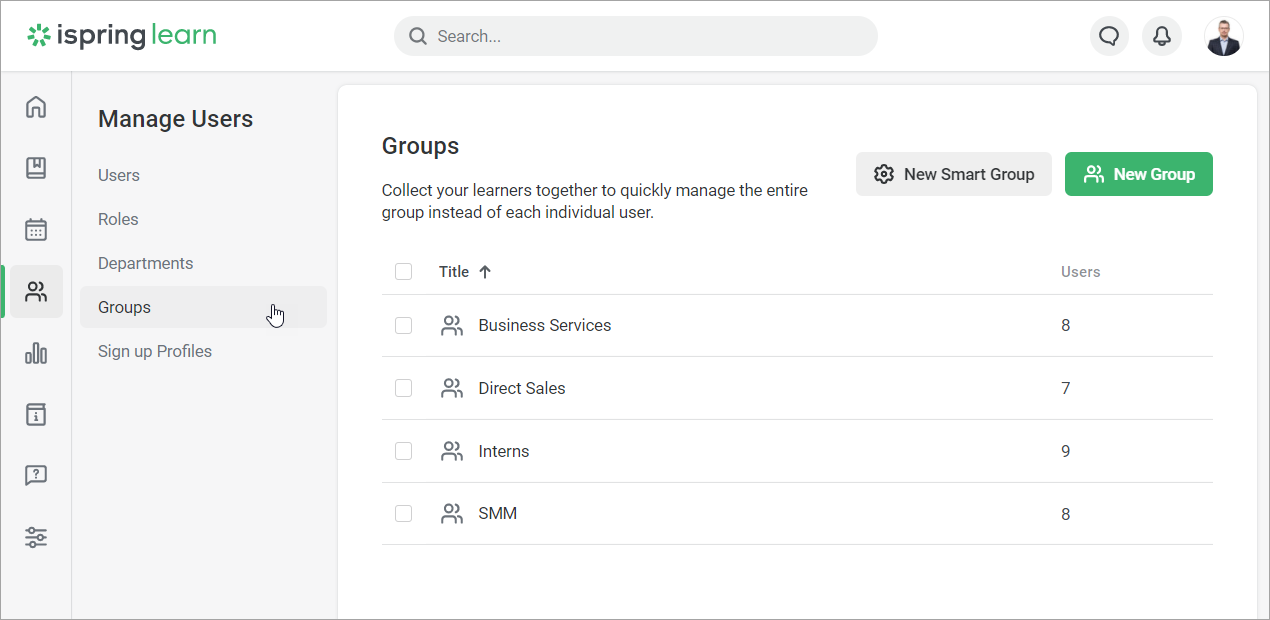This screenshot has width=1270, height=620.
Task: Sort by the Title column header
Action: [454, 272]
